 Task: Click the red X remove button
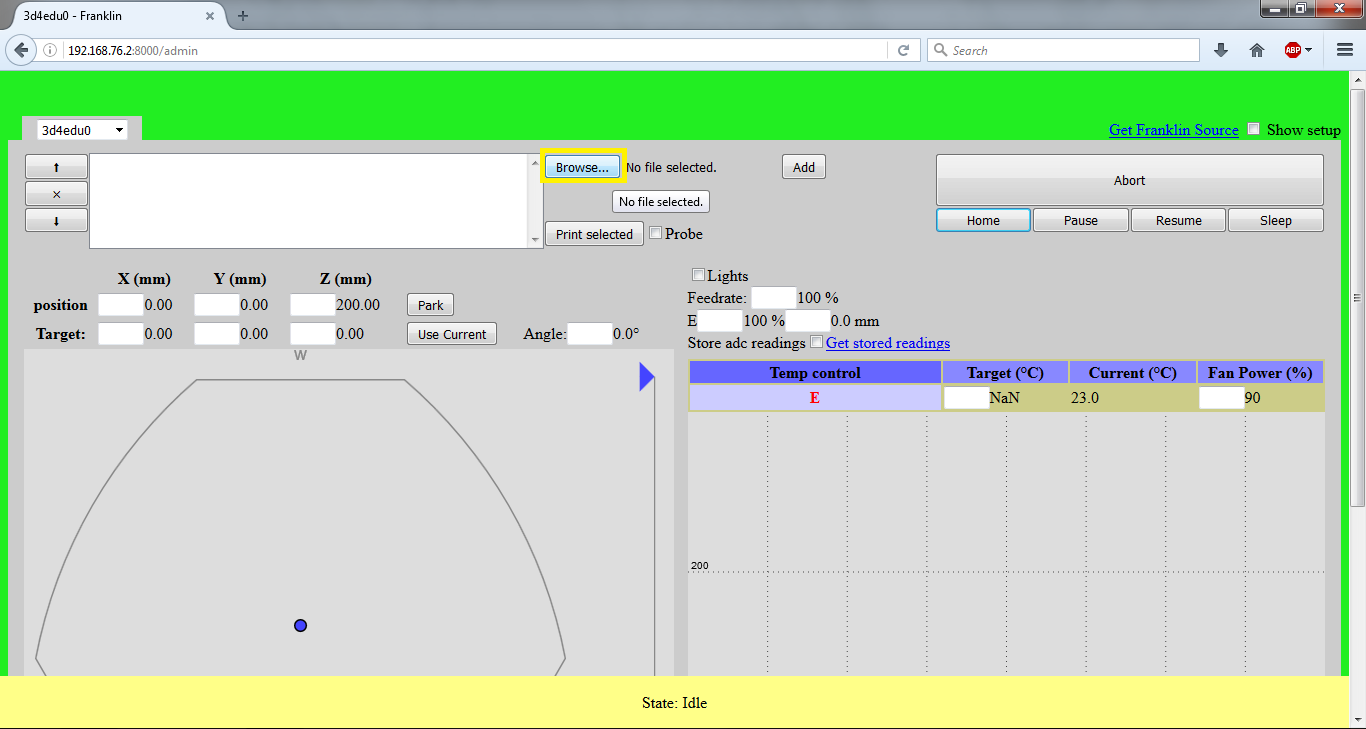coord(56,194)
